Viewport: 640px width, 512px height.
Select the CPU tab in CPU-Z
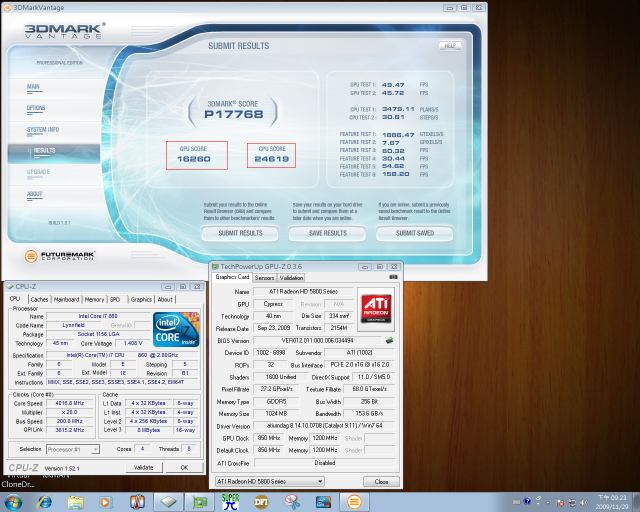click(16, 299)
